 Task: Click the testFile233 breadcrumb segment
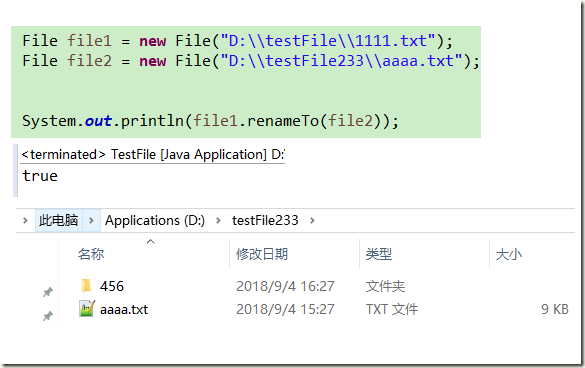coord(265,221)
